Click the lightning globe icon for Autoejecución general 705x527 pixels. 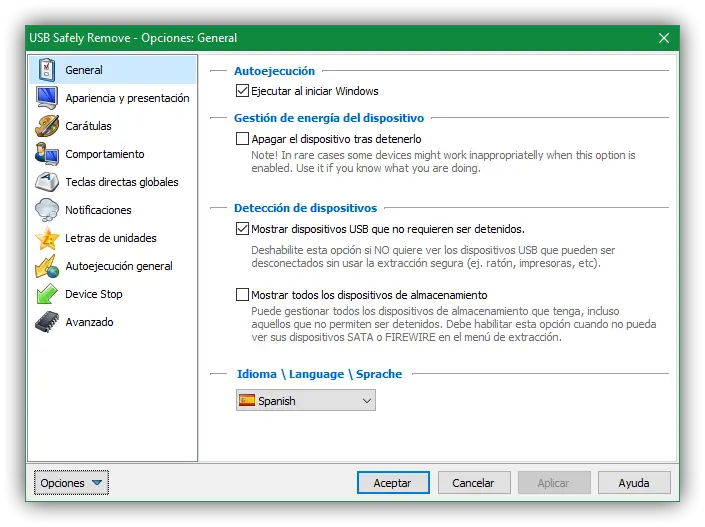point(47,266)
